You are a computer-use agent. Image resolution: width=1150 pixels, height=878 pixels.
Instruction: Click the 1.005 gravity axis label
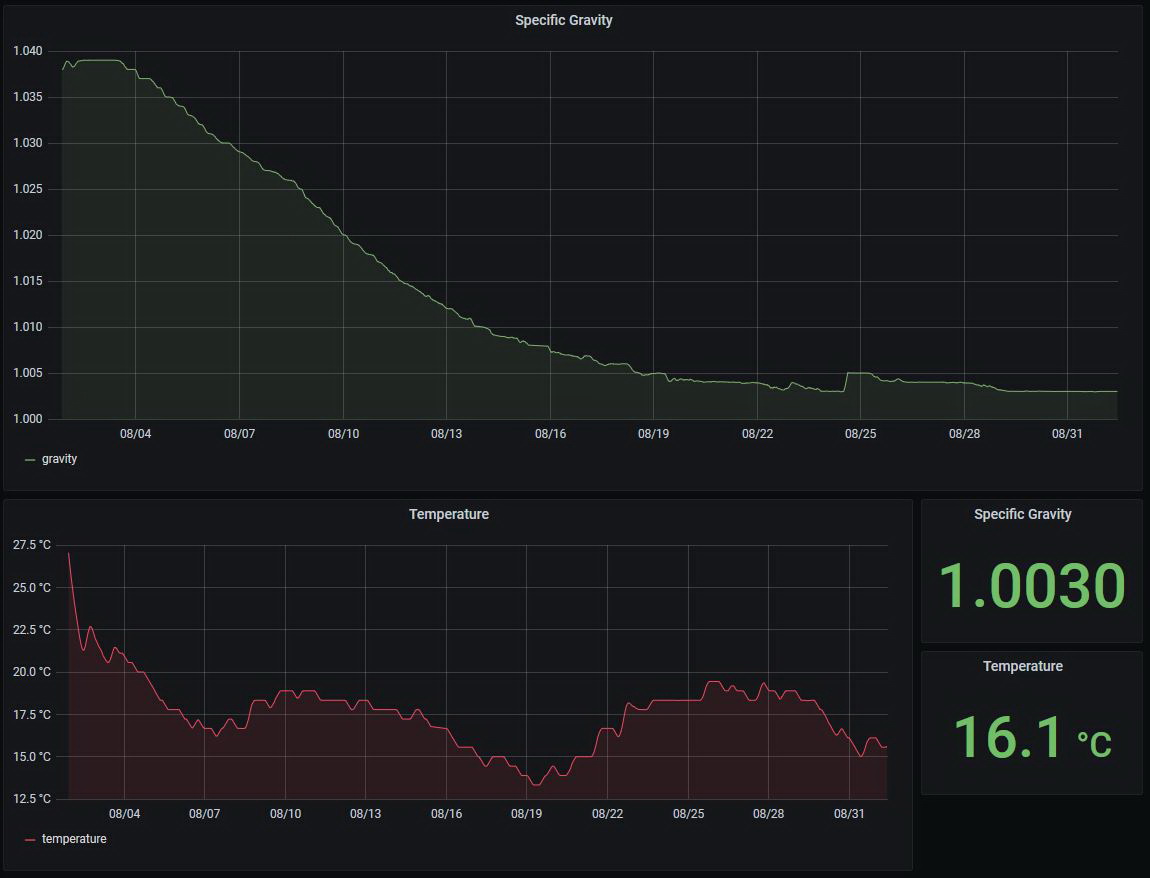coord(28,373)
